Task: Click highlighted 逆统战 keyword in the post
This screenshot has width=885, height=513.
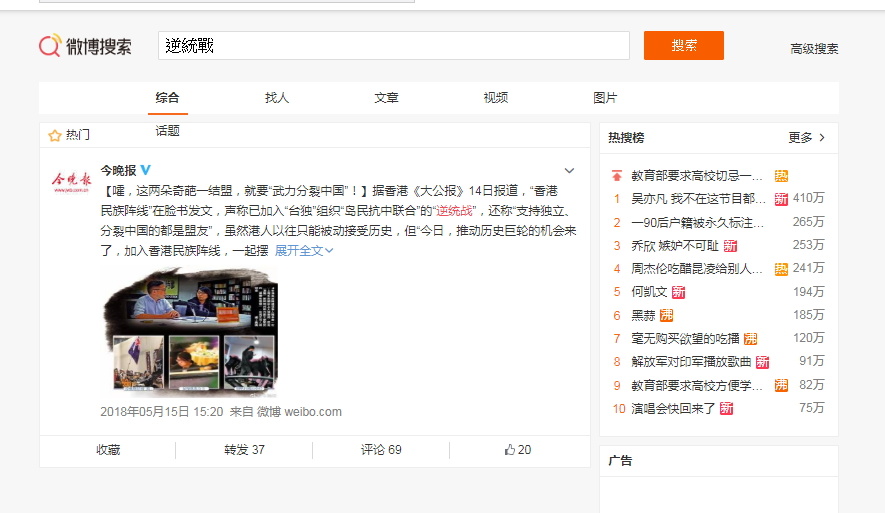Action: [454, 211]
